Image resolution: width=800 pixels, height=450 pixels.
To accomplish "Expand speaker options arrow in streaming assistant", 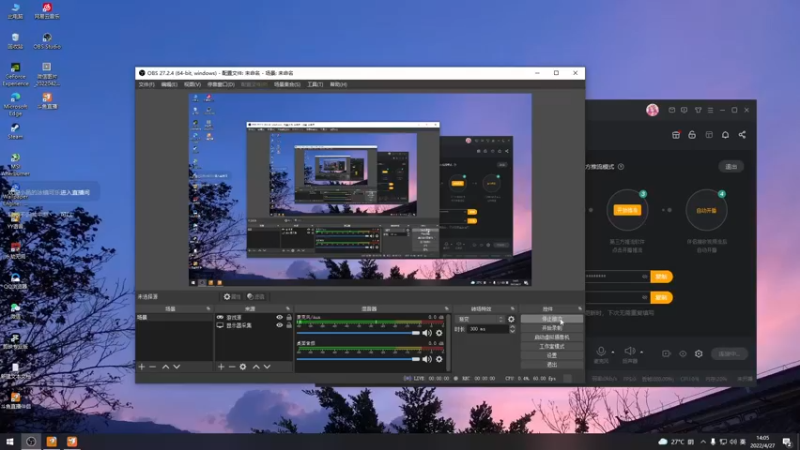I will pos(642,352).
